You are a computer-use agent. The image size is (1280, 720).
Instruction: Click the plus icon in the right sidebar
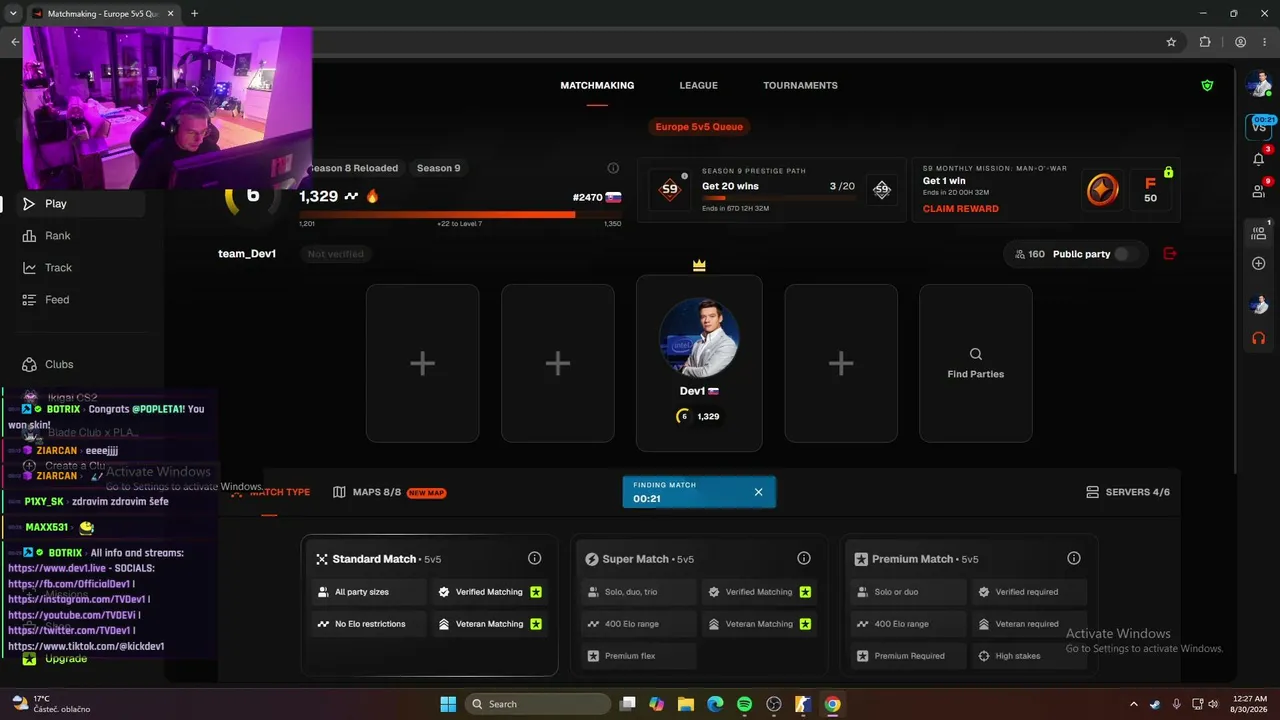(x=1258, y=263)
